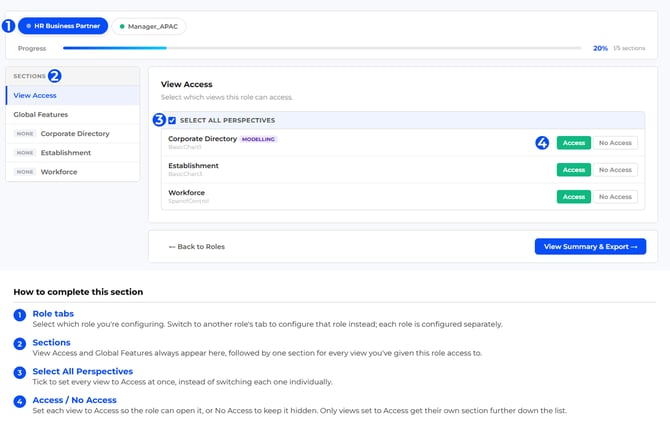Set Corporate Directory to Access
The image size is (670, 421).
[x=573, y=143]
